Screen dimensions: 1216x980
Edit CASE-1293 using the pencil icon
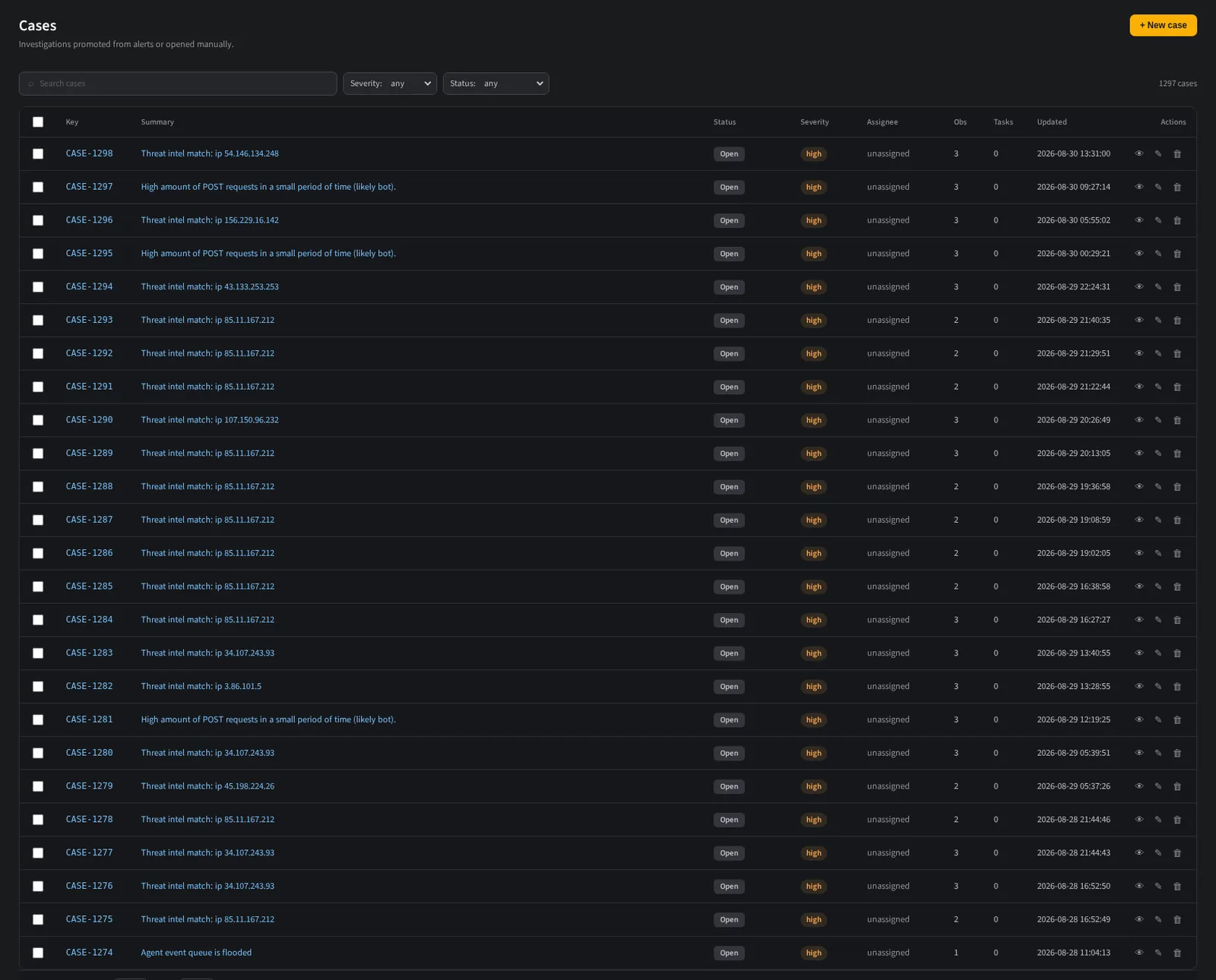pos(1158,320)
